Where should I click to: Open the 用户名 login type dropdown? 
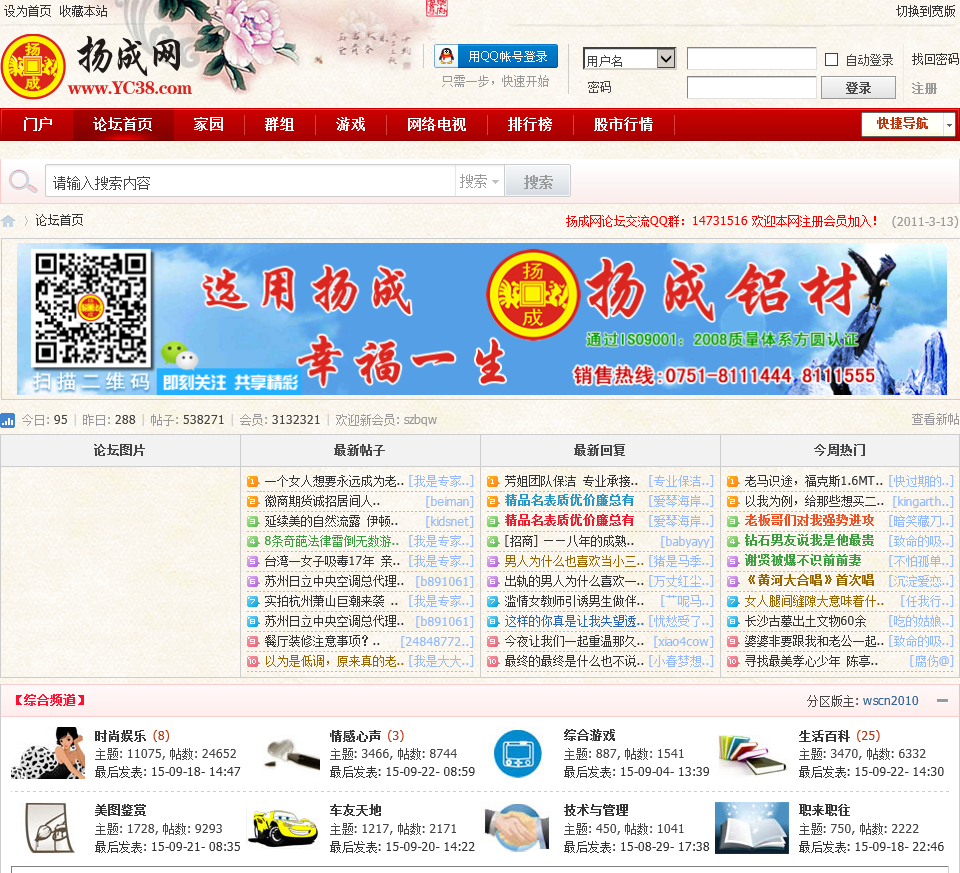(629, 59)
